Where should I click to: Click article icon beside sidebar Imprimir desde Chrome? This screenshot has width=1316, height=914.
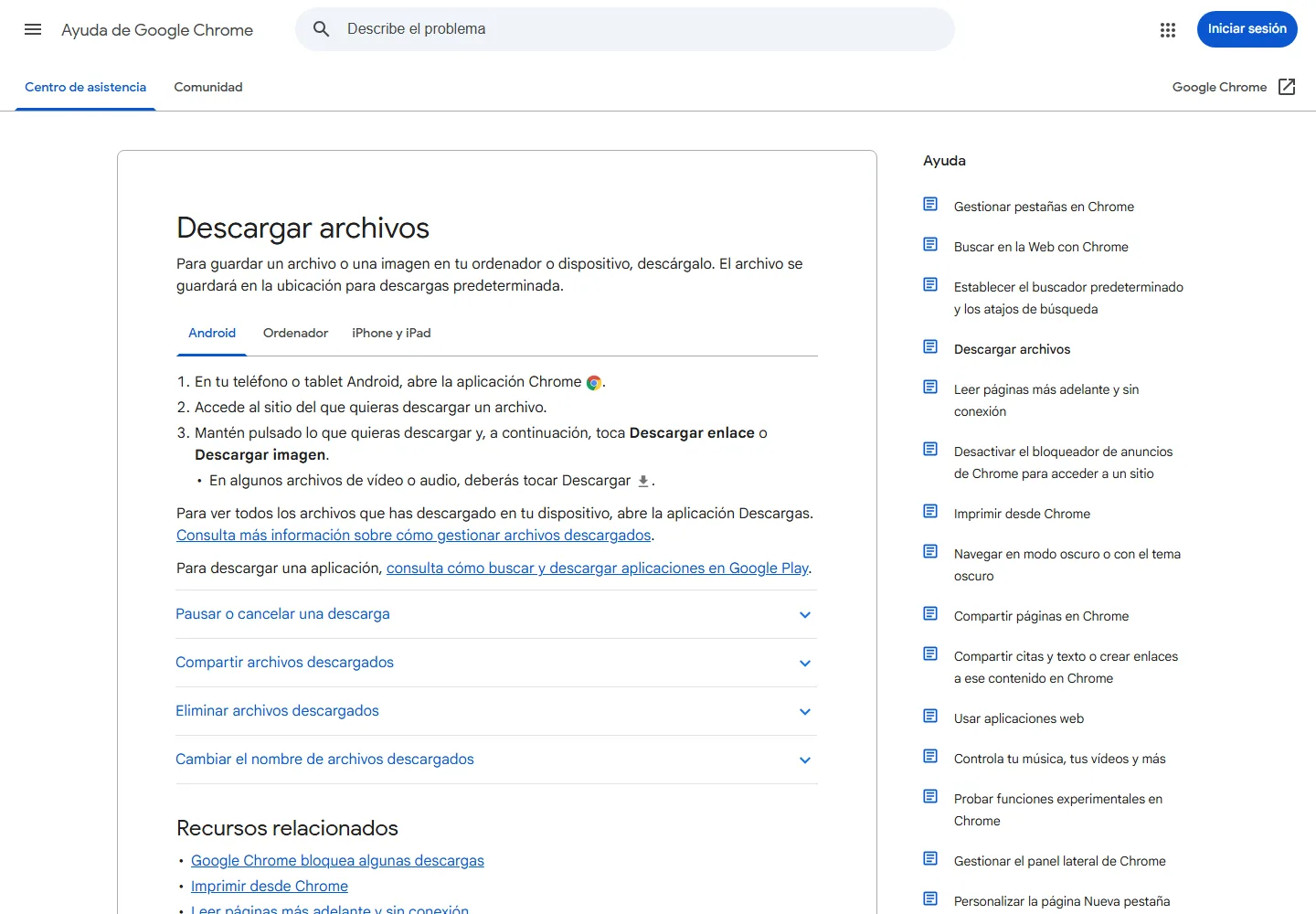tap(930, 511)
